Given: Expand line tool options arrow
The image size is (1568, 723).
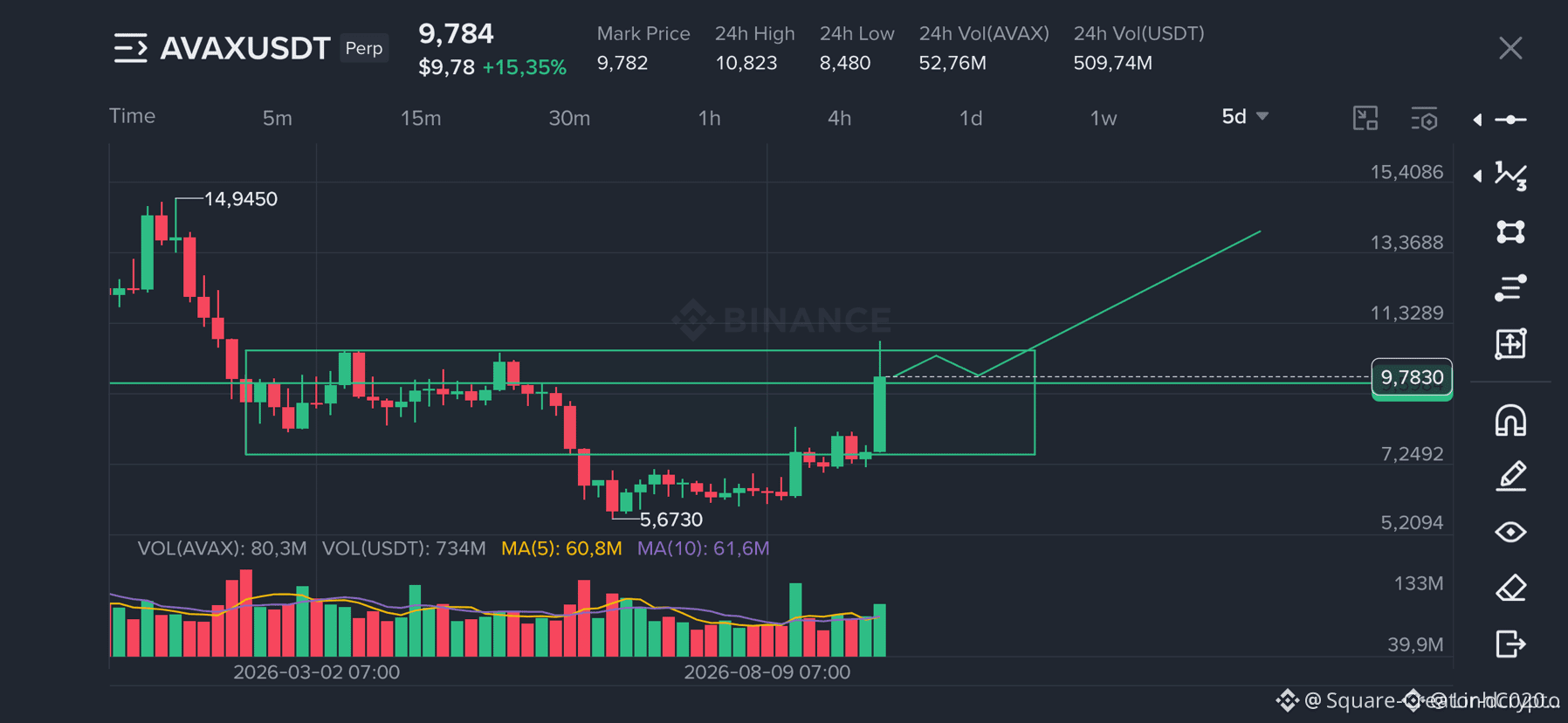Looking at the screenshot, I should 1477,120.
